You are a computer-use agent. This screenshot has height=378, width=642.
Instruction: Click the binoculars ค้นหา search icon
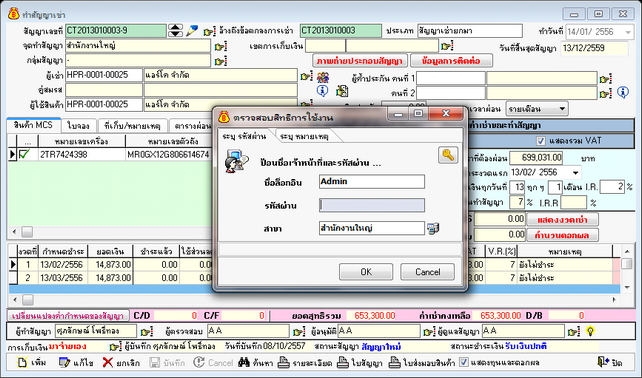click(244, 362)
